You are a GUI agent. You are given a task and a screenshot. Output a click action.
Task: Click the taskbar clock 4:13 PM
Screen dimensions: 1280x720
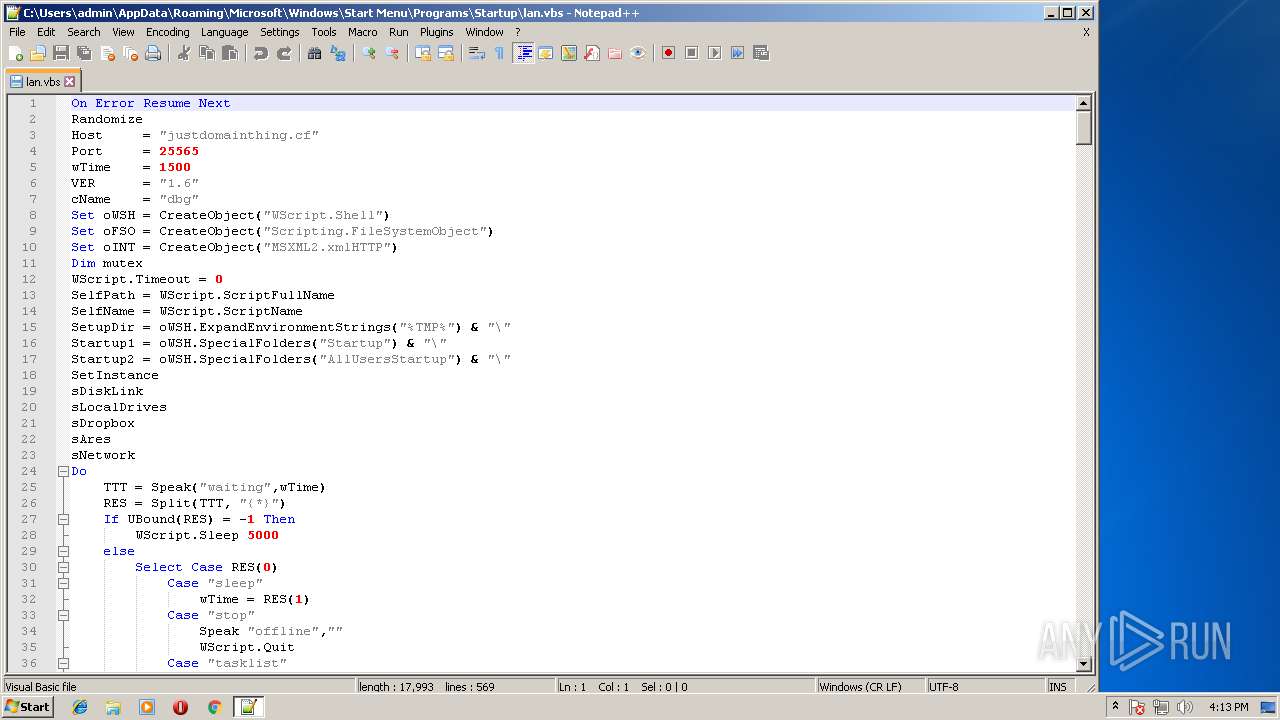pos(1228,707)
